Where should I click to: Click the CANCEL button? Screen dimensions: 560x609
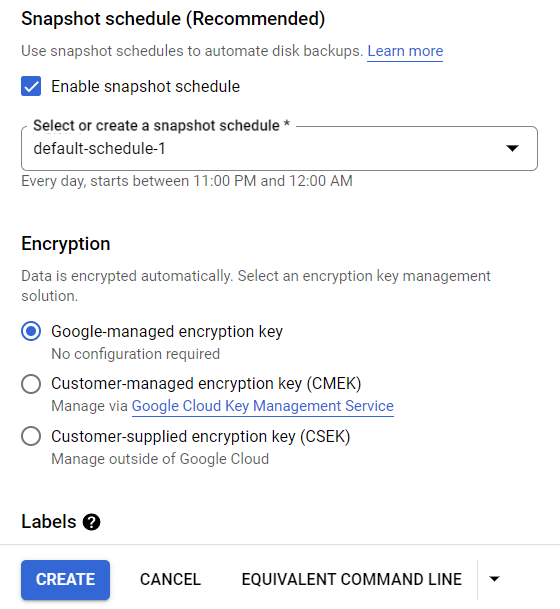170,579
